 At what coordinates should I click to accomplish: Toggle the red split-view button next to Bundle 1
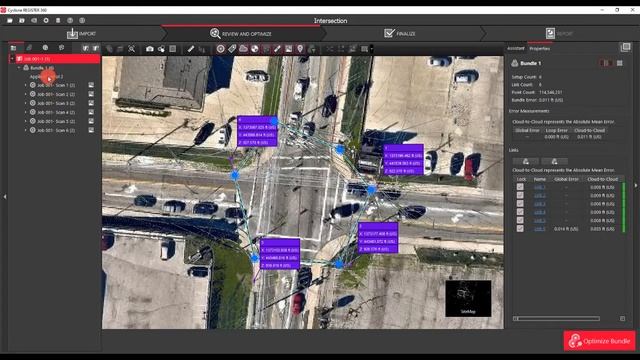click(605, 63)
